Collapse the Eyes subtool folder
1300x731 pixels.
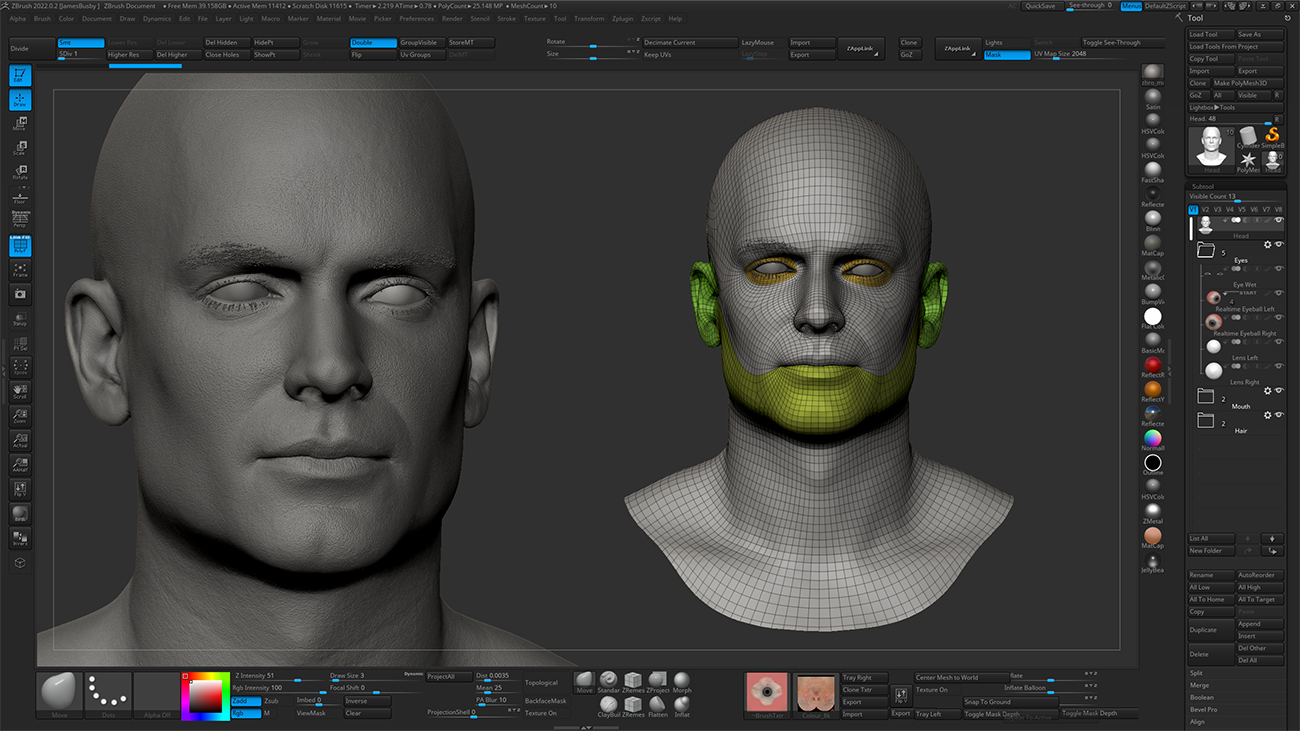click(x=1205, y=251)
